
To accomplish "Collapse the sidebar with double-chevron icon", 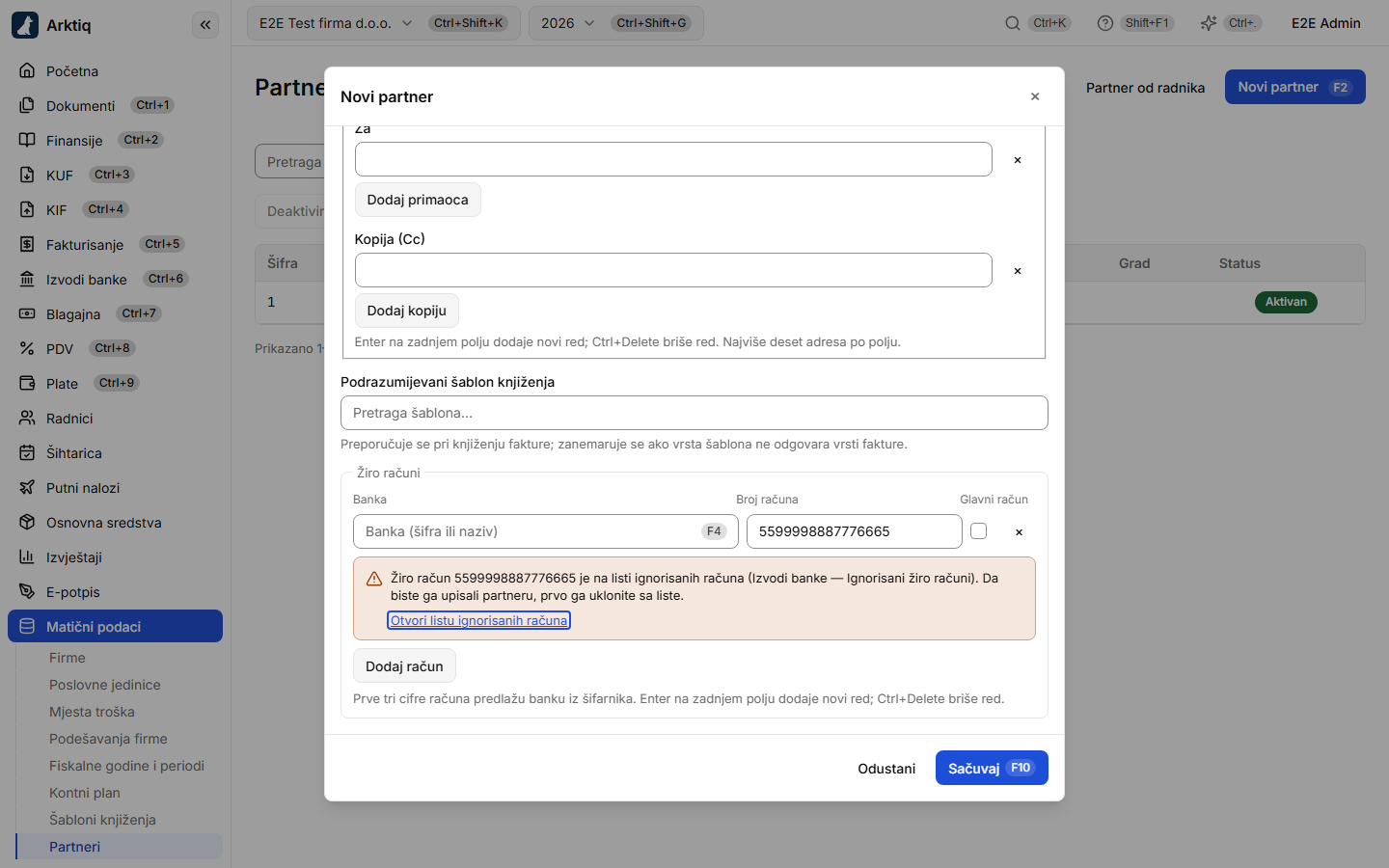I will pyautogui.click(x=205, y=25).
